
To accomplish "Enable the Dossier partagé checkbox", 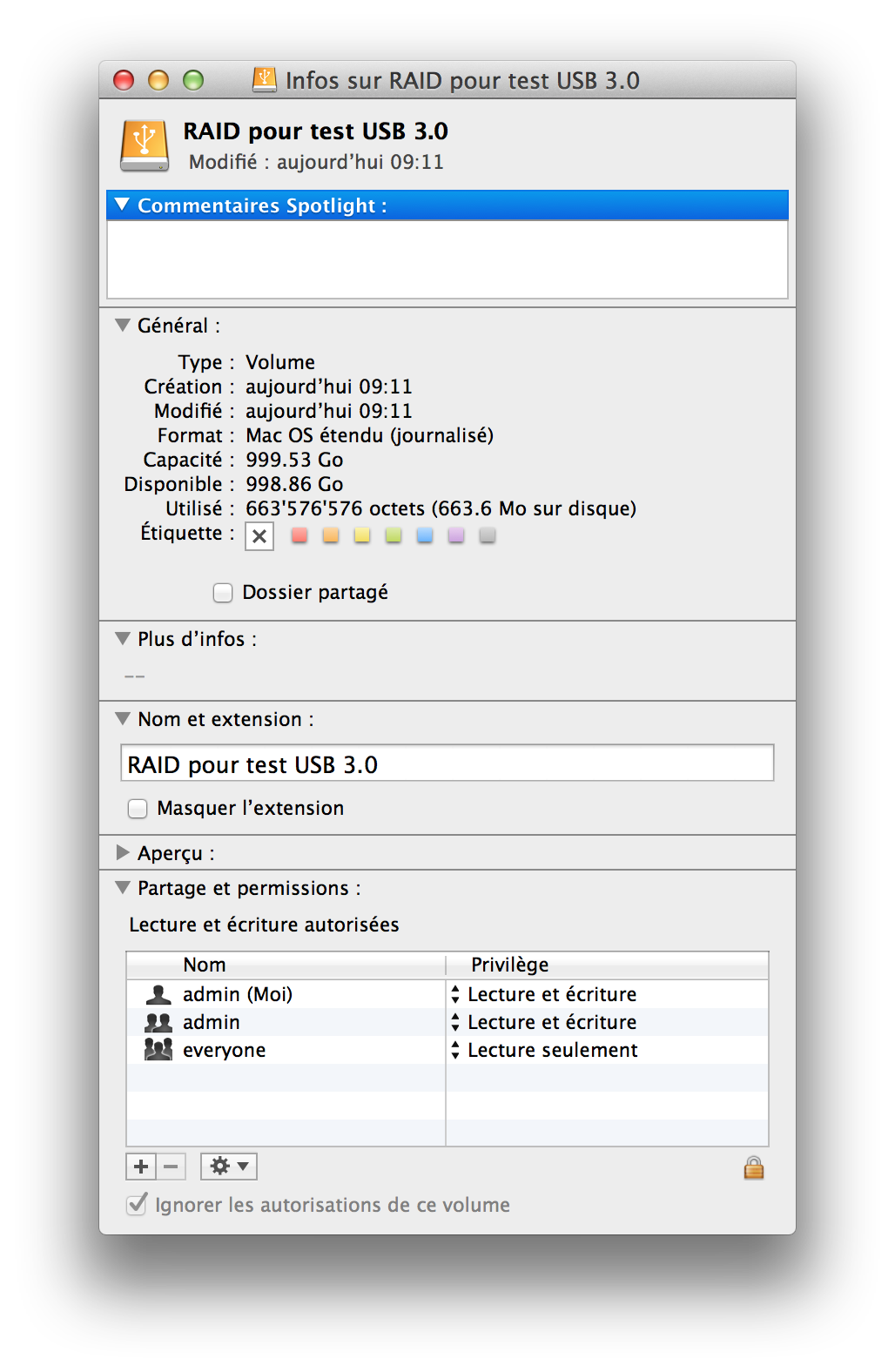I will tap(224, 593).
